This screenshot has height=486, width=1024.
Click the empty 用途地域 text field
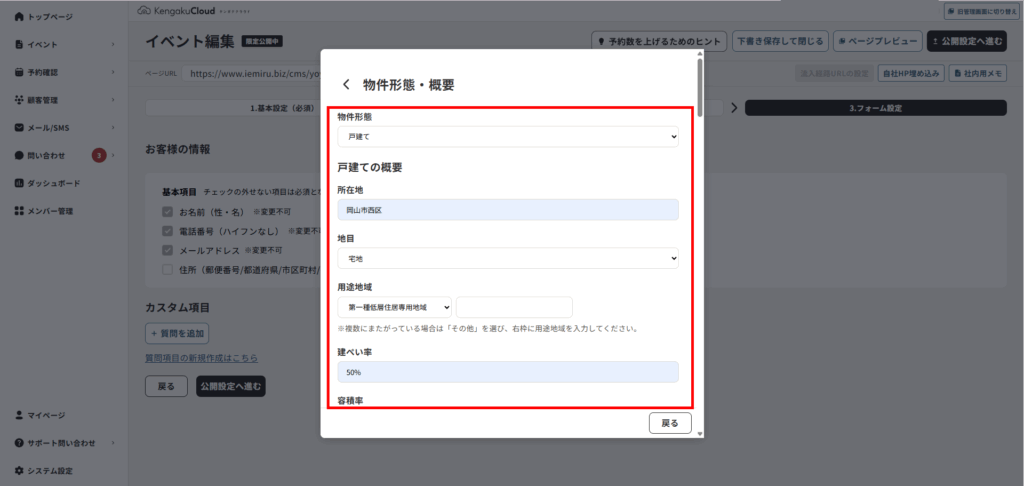[514, 307]
